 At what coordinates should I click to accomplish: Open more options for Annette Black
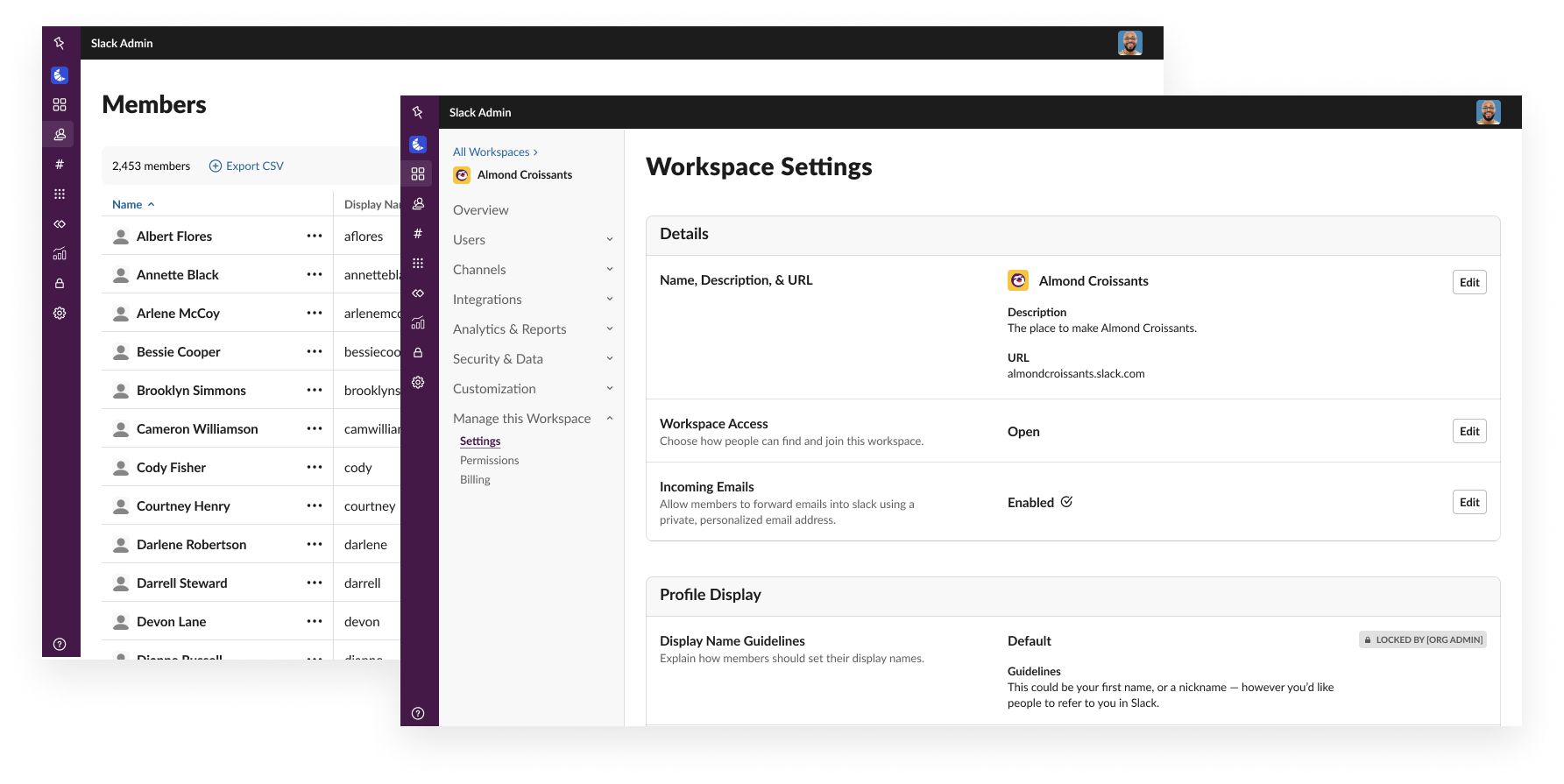tap(315, 274)
